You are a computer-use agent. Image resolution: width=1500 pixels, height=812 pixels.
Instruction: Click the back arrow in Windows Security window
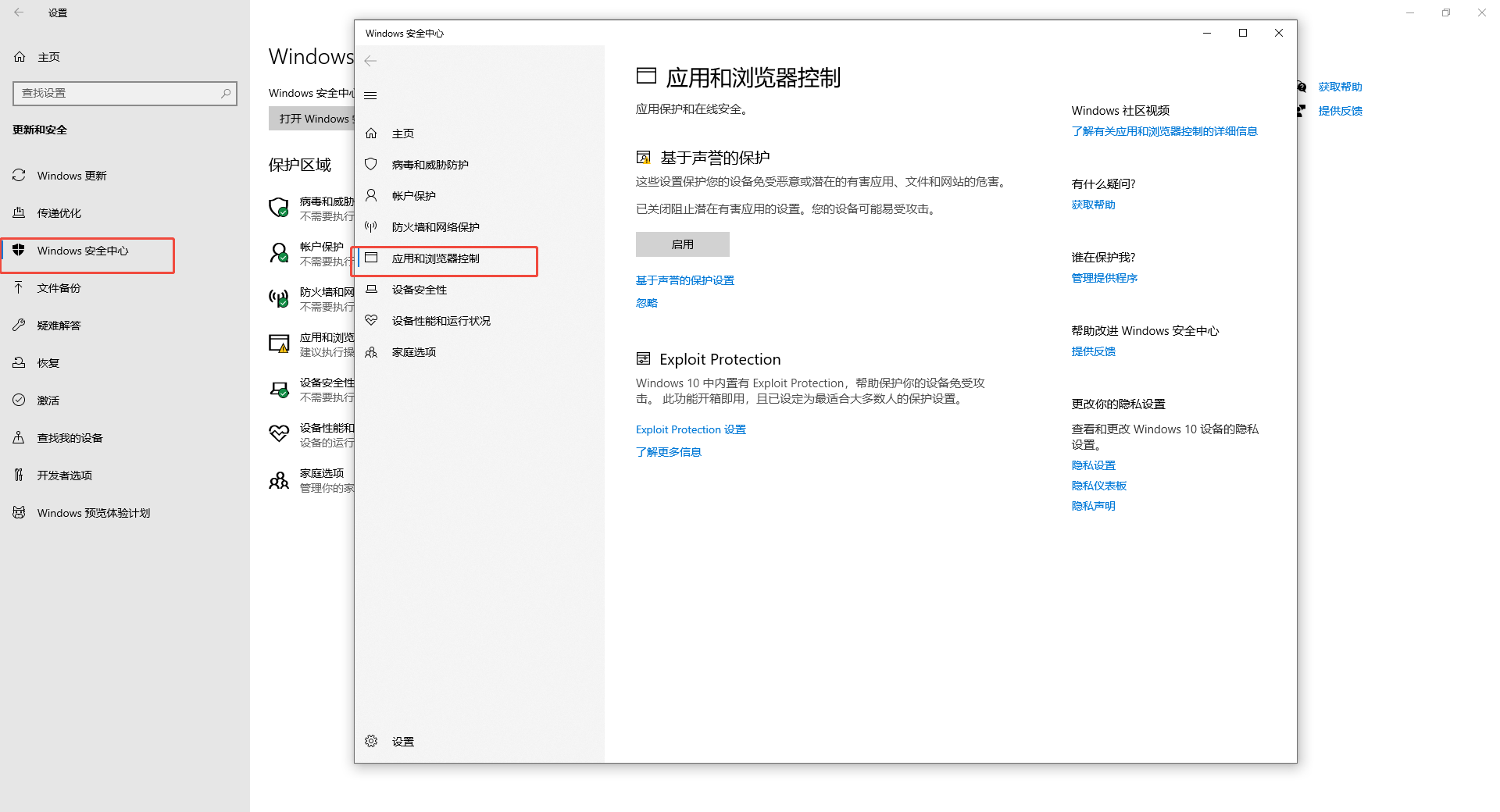coord(371,61)
